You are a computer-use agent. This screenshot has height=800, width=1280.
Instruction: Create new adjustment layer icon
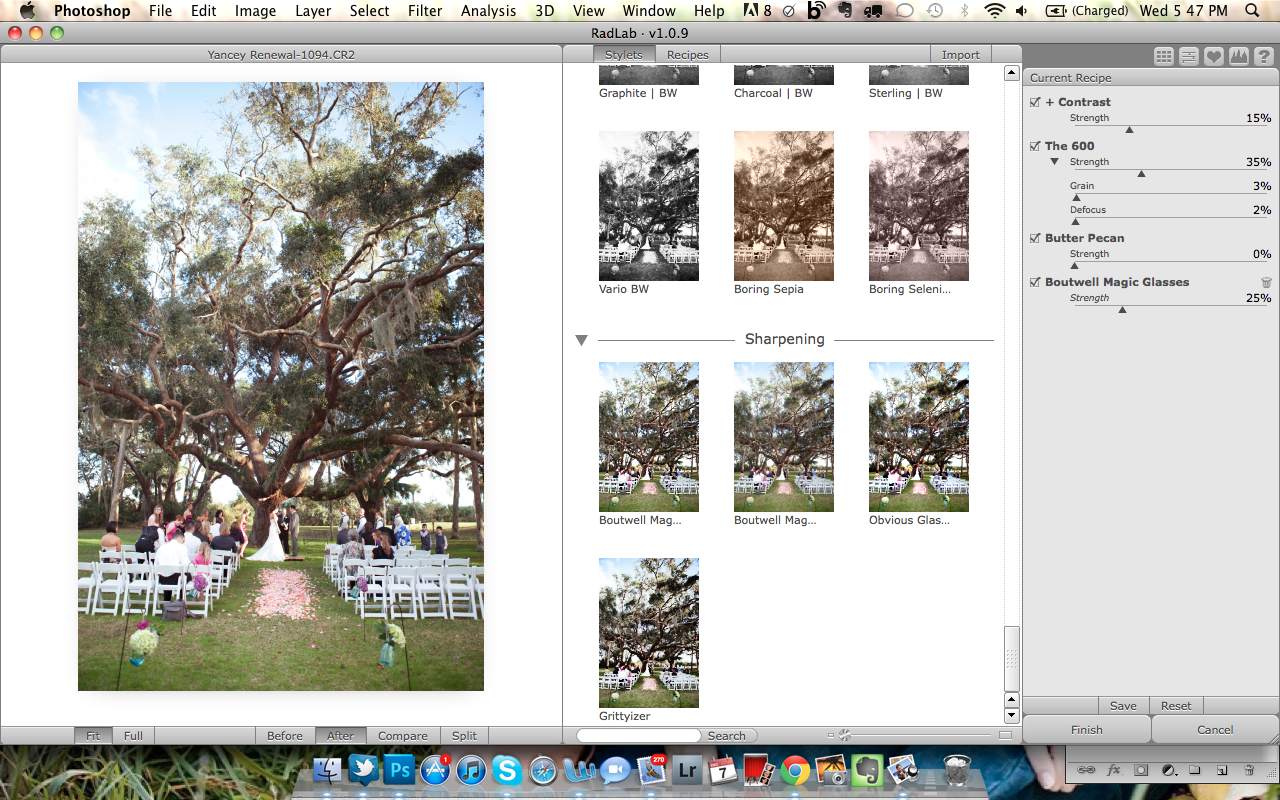pyautogui.click(x=1168, y=770)
